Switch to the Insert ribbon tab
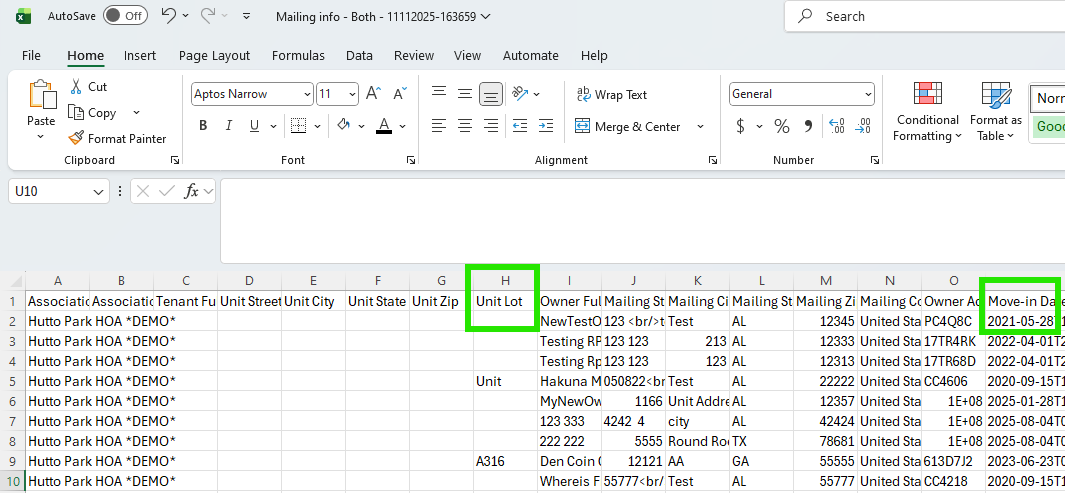Image resolution: width=1065 pixels, height=493 pixels. click(140, 56)
